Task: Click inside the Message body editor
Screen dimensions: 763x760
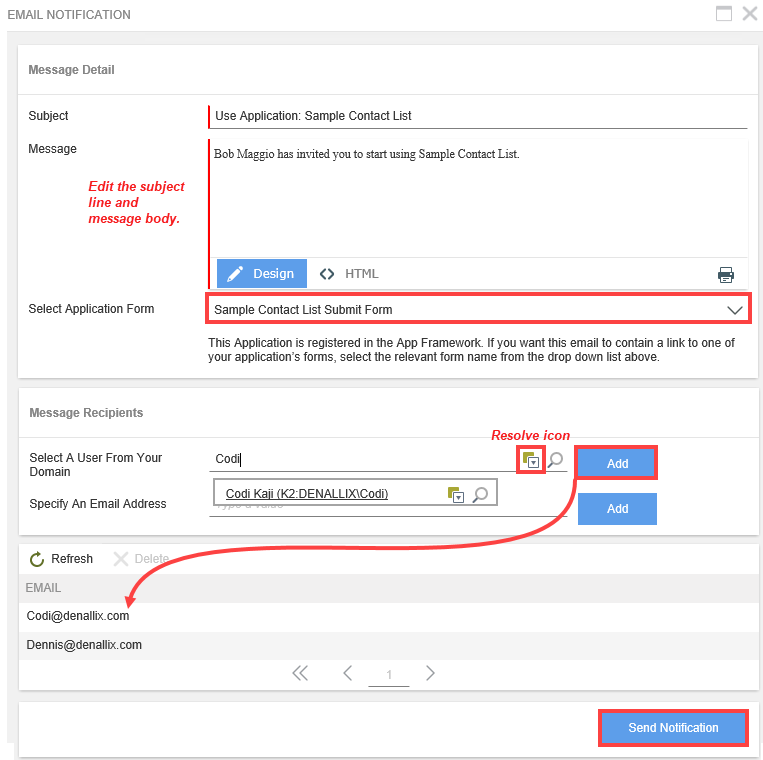Action: tap(479, 198)
